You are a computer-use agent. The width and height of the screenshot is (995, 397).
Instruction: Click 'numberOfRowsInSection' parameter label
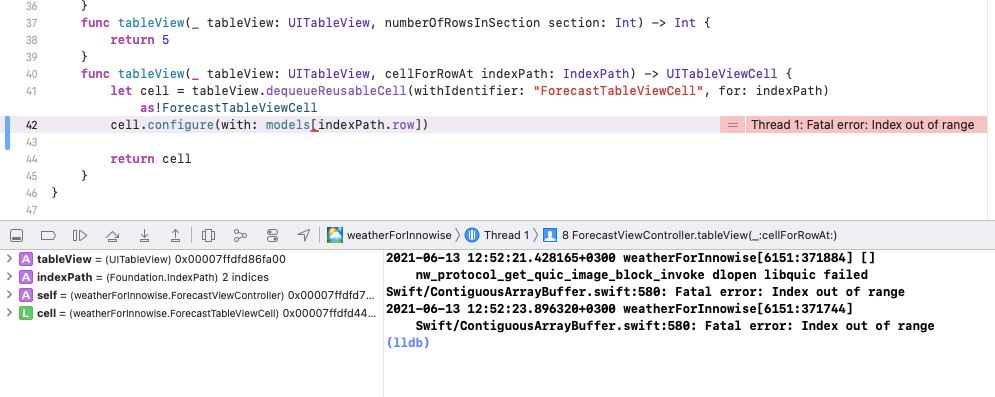coord(462,23)
